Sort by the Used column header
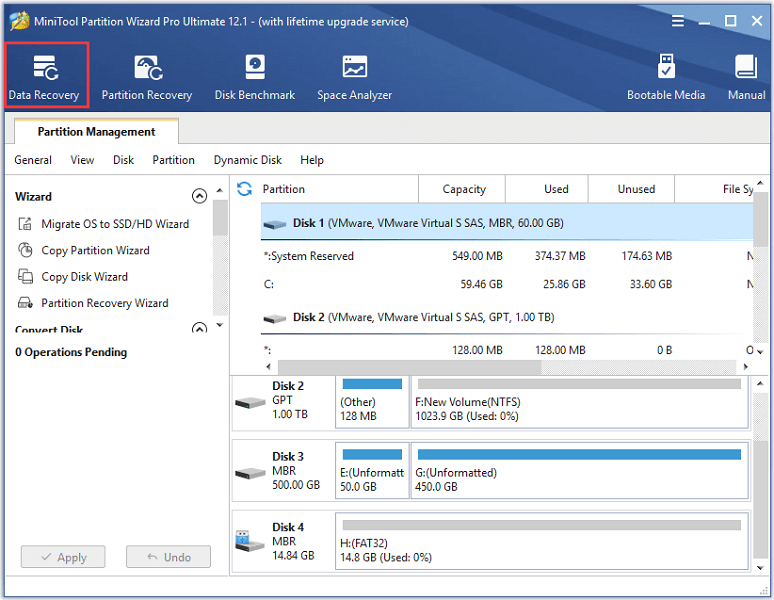774x600 pixels. coord(546,188)
